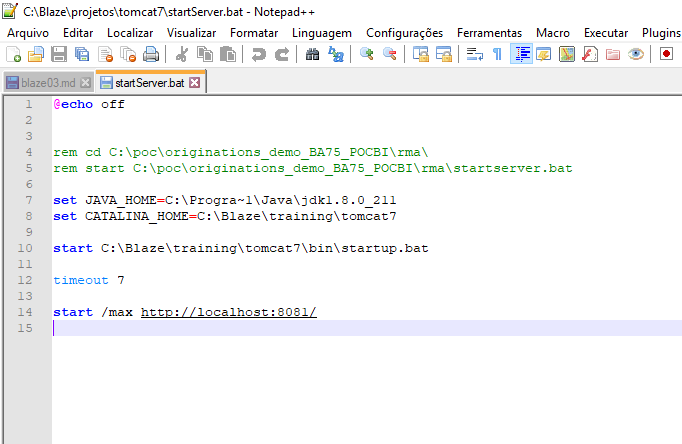
Task: Click the New file toolbar icon
Action: pyautogui.click(x=13, y=54)
